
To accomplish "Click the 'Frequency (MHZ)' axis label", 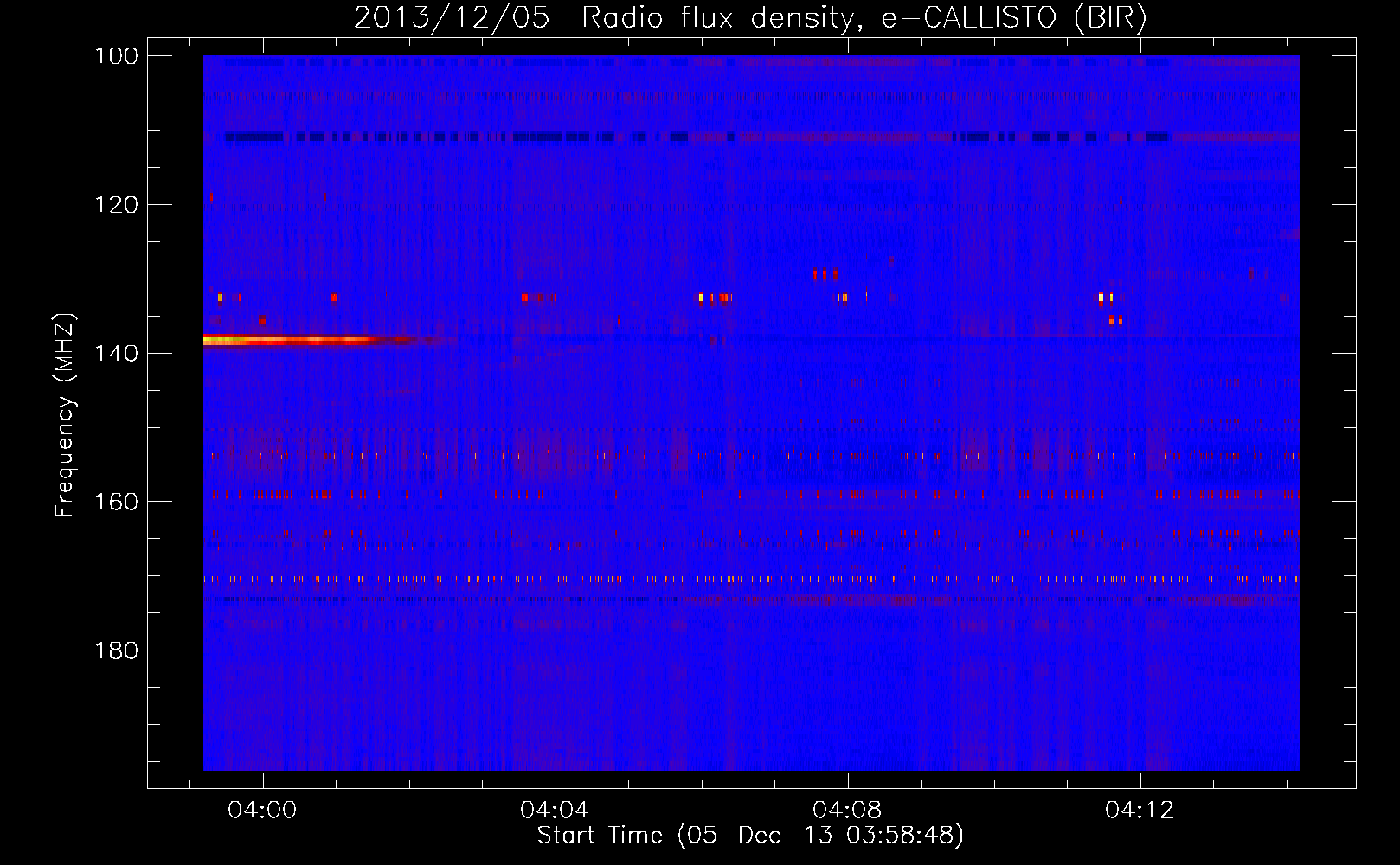I will tap(65, 415).
